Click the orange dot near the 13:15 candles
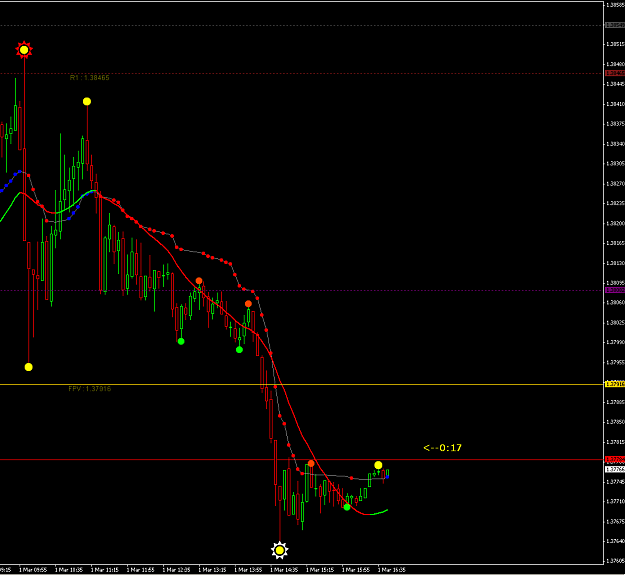 (199, 281)
